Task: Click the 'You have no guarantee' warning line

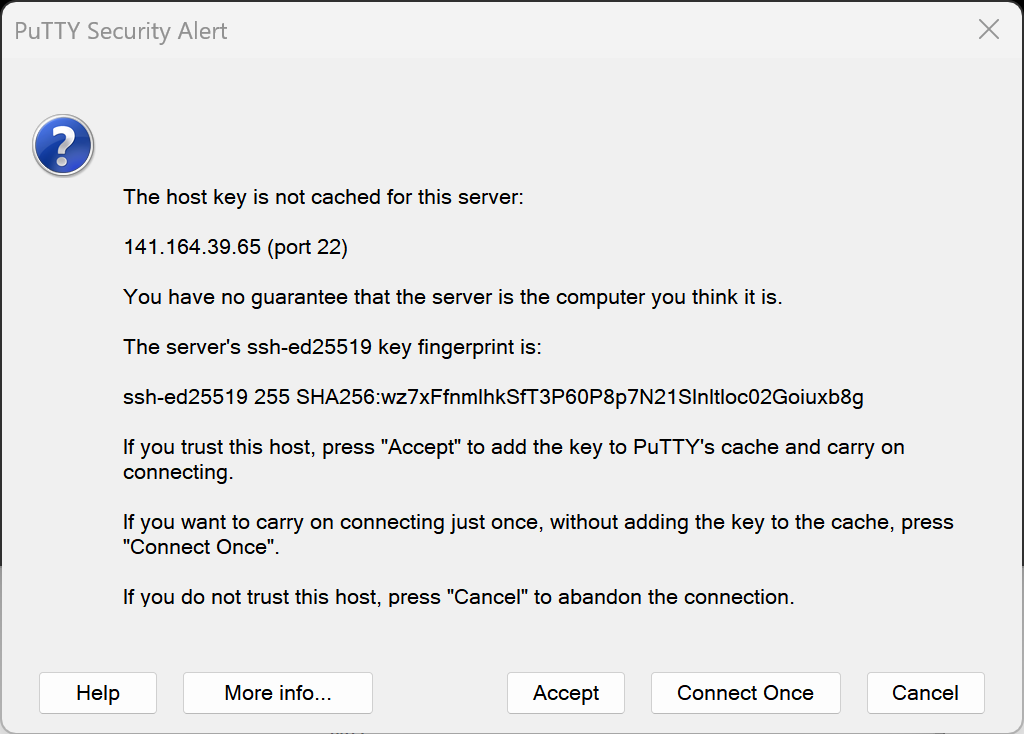Action: point(452,297)
